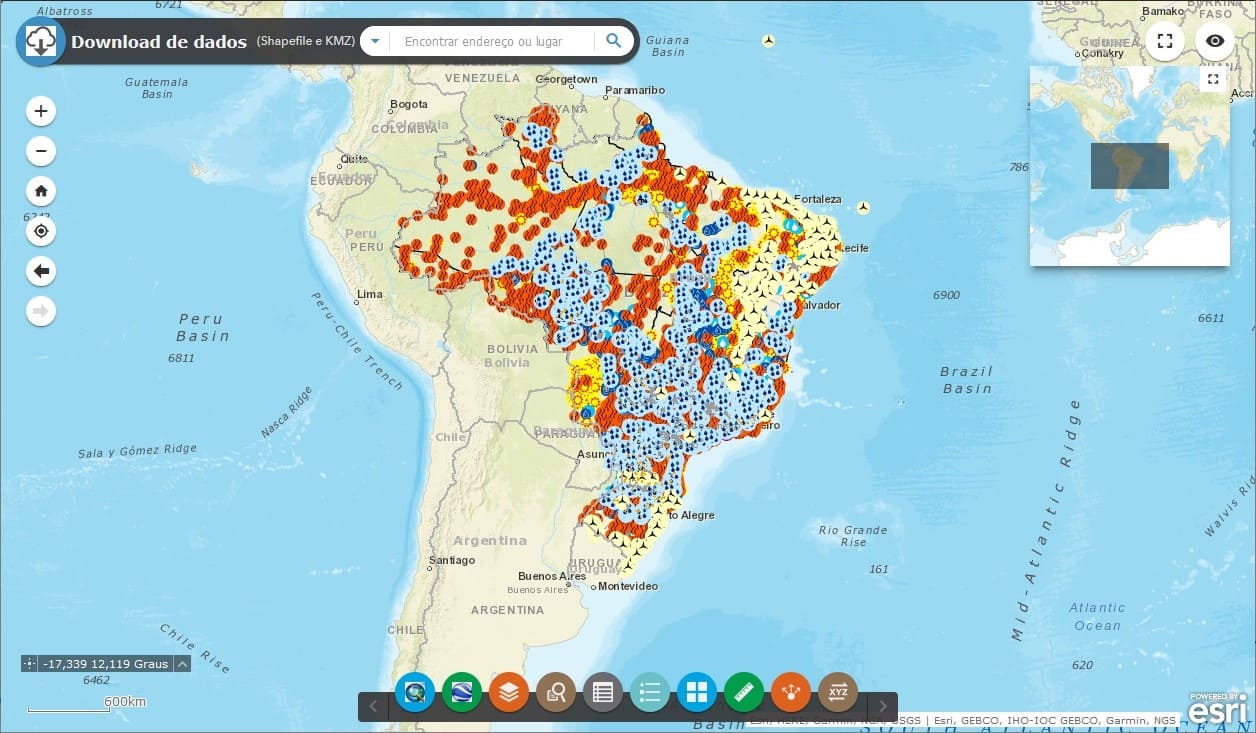Go to next extent with forward arrow
The width and height of the screenshot is (1256, 733).
click(x=41, y=311)
